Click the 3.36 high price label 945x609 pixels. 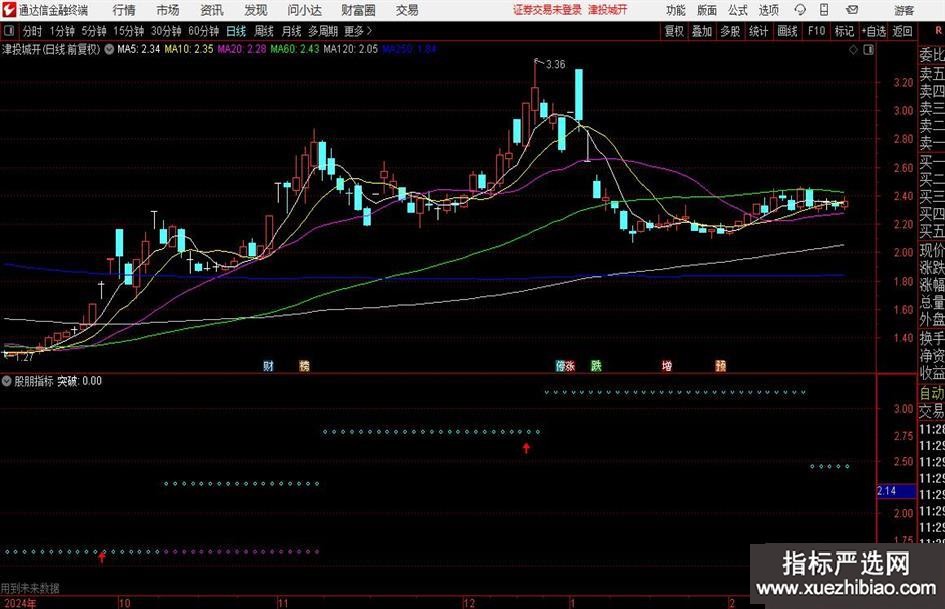click(x=556, y=65)
